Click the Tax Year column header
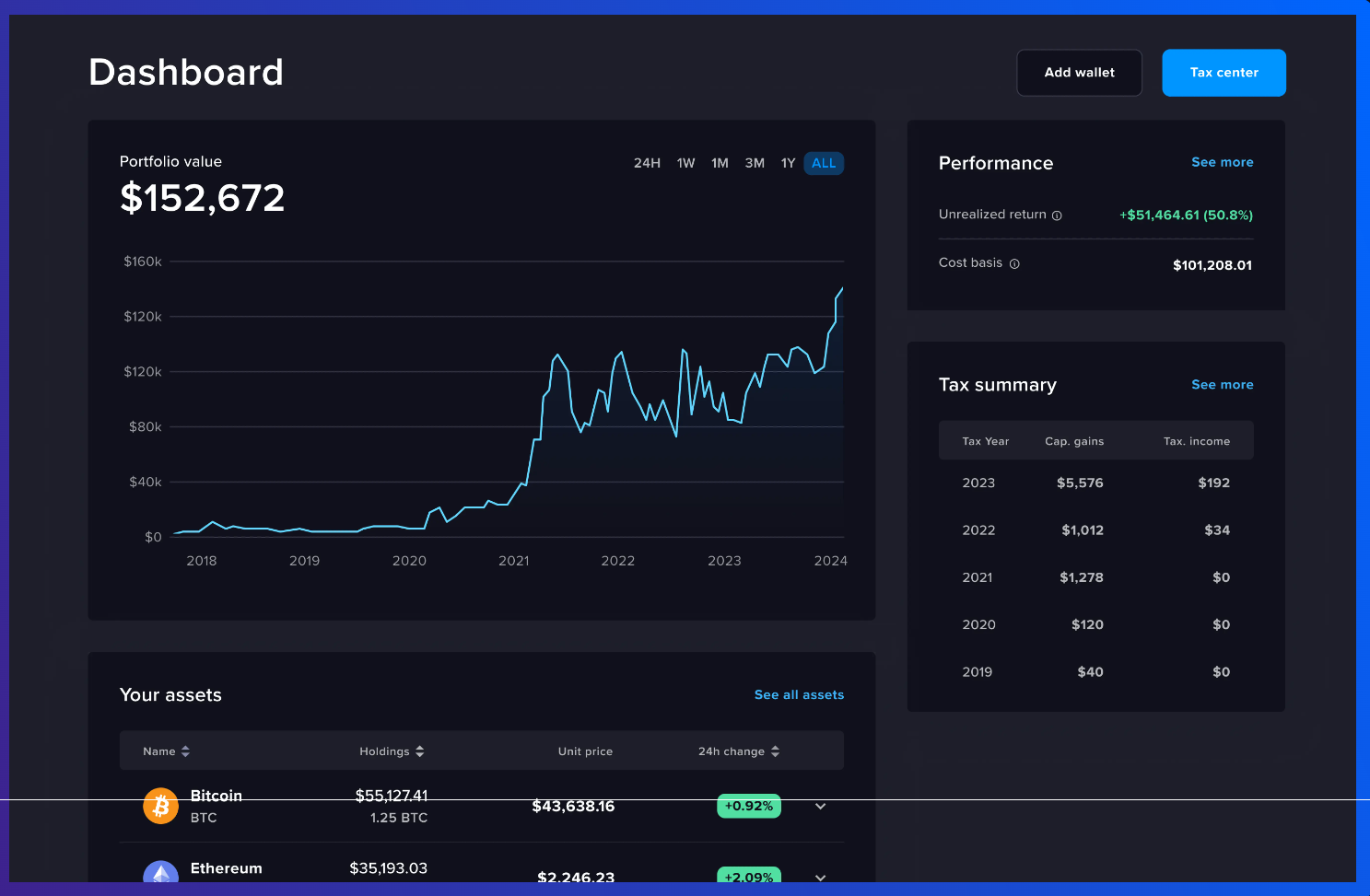 (986, 441)
